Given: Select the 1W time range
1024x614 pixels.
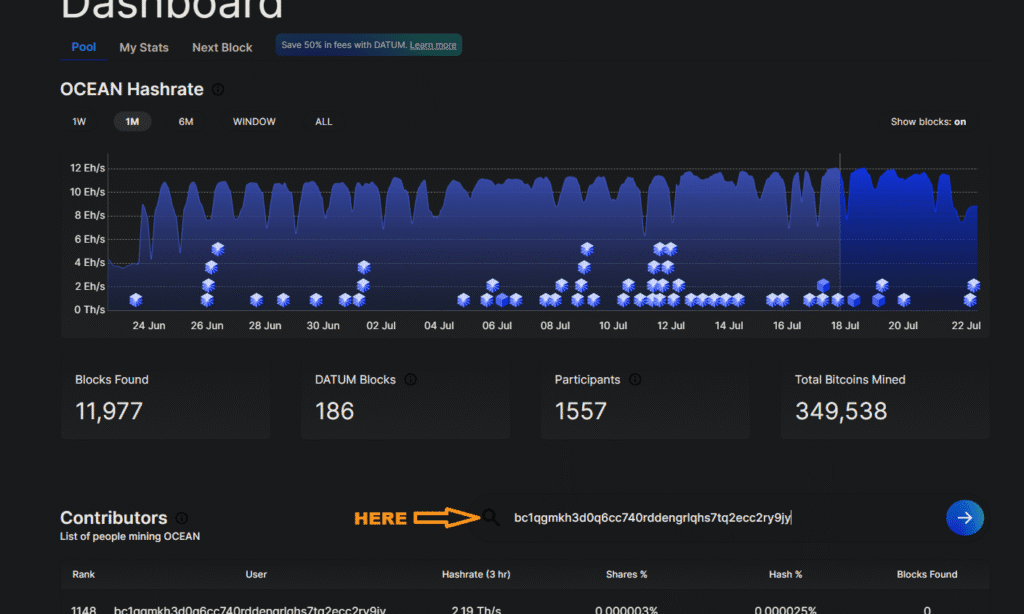Looking at the screenshot, I should [79, 121].
